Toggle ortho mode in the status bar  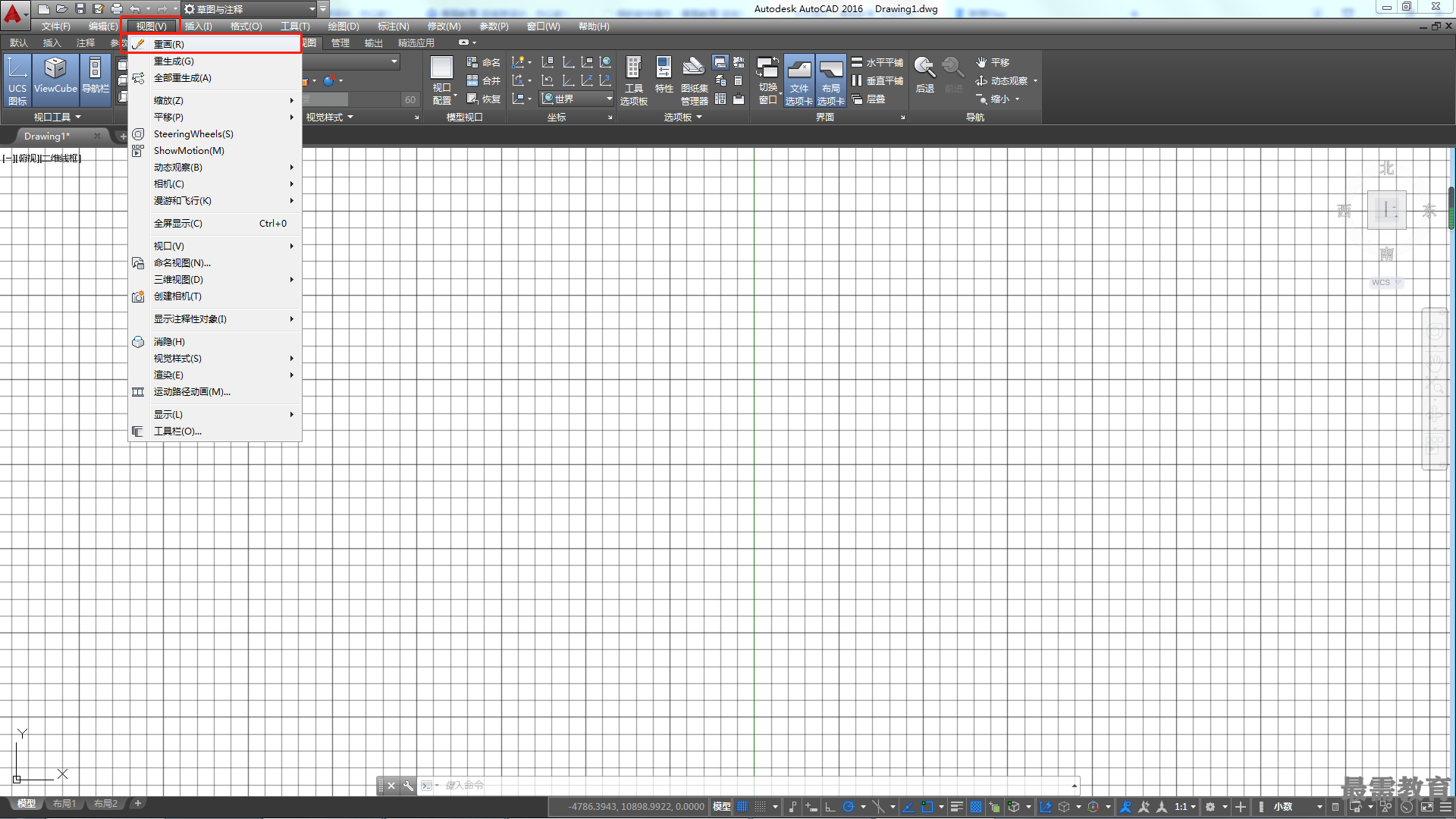click(830, 807)
